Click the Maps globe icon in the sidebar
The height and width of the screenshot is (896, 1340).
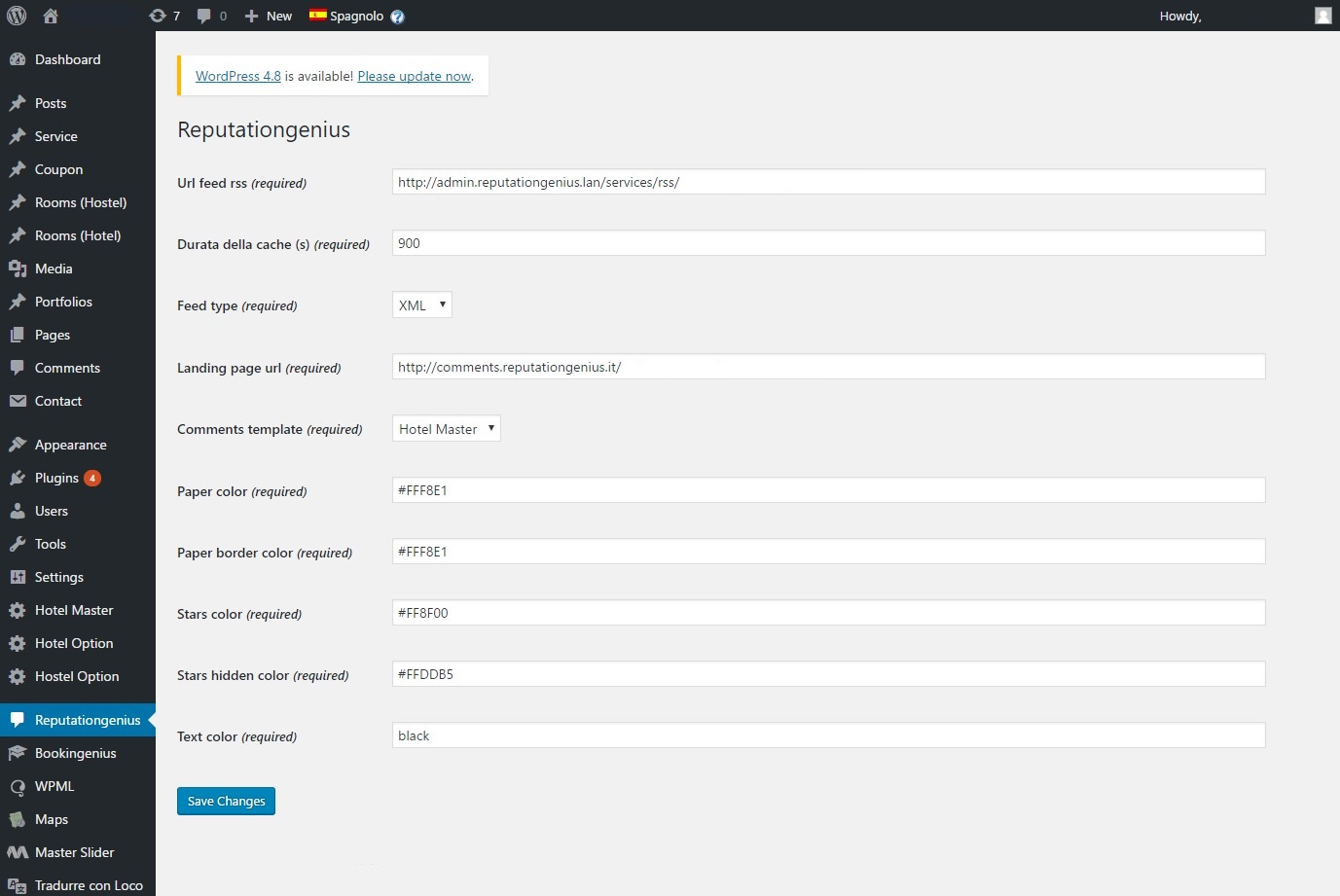point(18,819)
